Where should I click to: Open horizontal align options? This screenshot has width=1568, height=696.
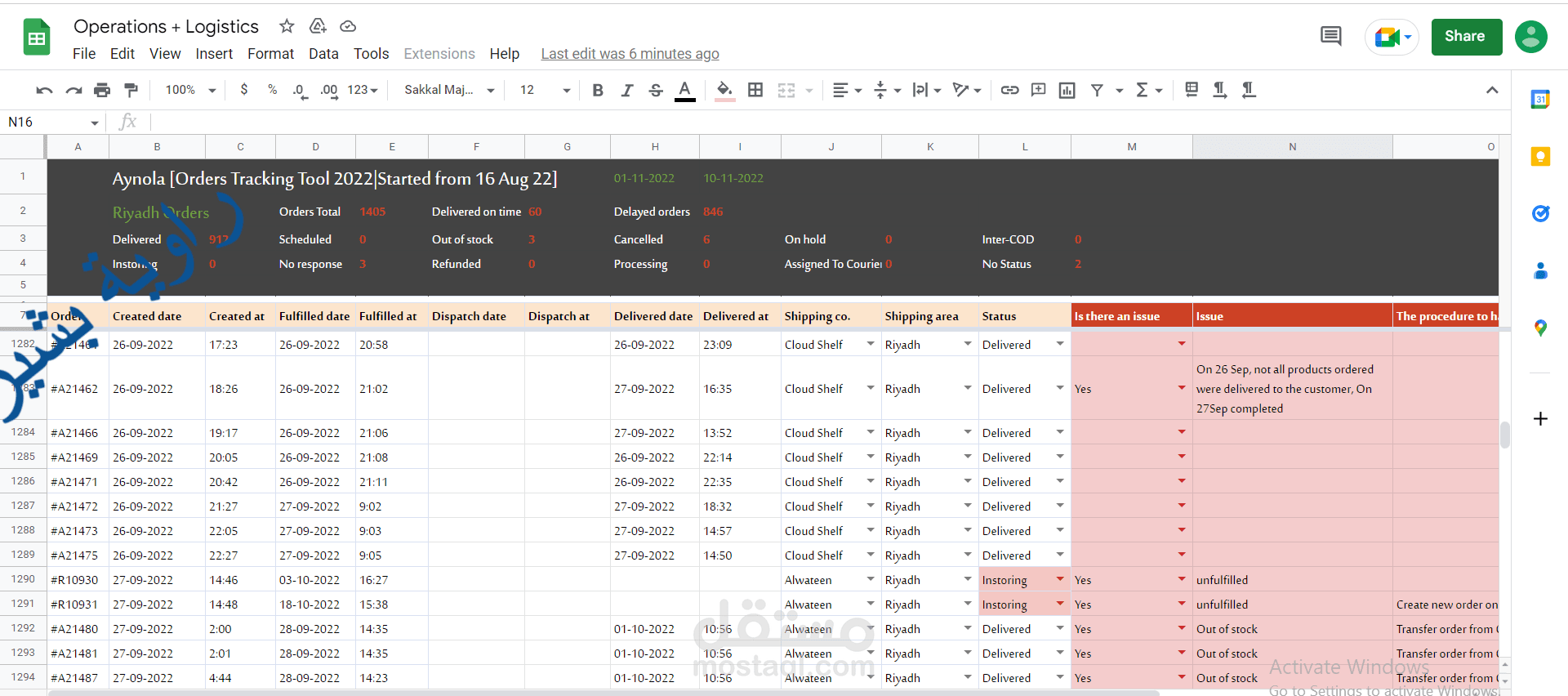click(x=847, y=90)
